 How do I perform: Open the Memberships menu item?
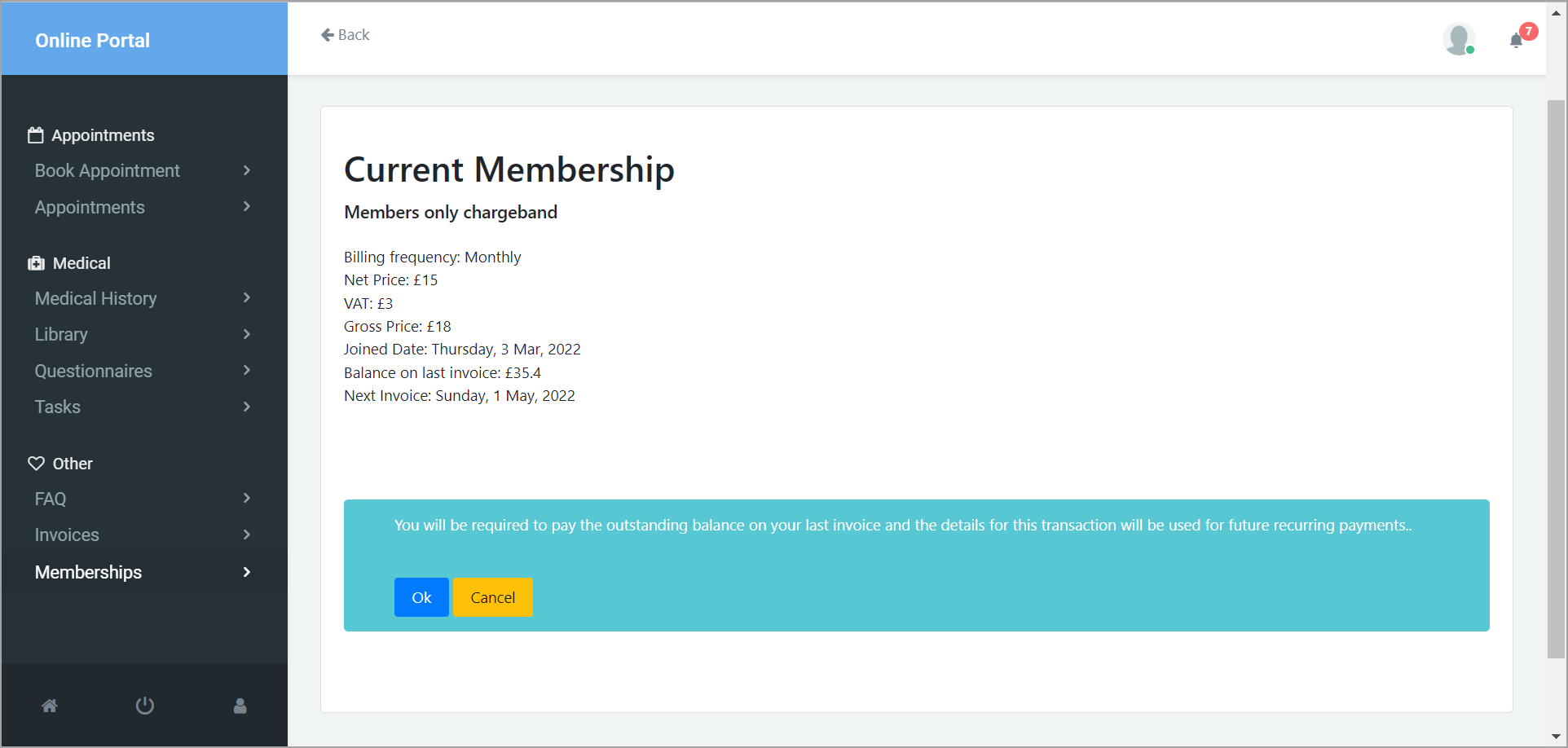[x=144, y=572]
